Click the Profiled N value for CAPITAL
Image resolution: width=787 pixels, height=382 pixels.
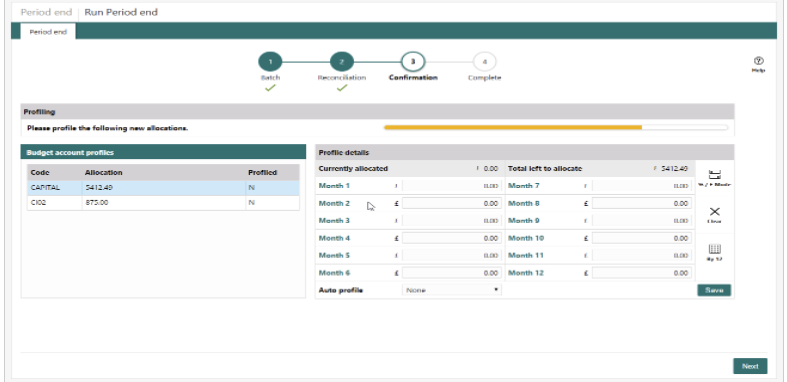pos(252,188)
